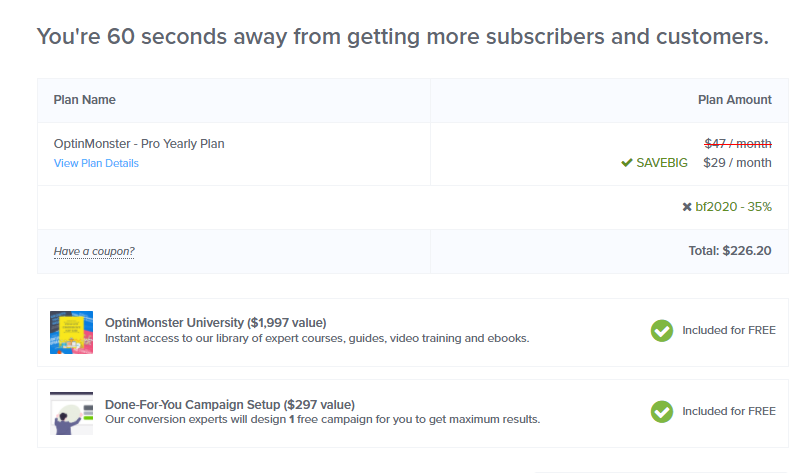The width and height of the screenshot is (804, 473).
Task: Open the OptinMonster University thumbnail image
Action: point(72,332)
